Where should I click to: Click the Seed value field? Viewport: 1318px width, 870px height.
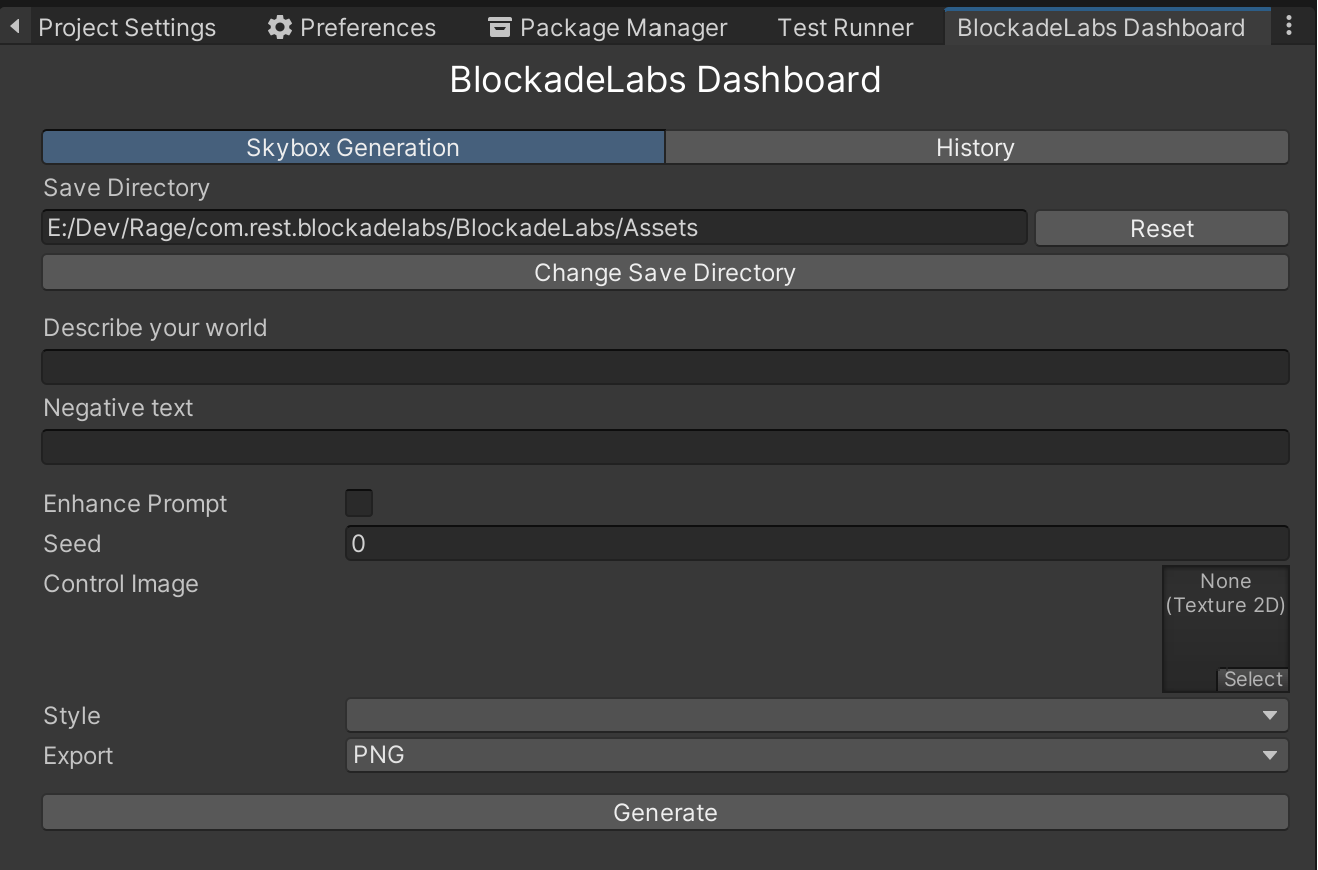click(x=816, y=544)
